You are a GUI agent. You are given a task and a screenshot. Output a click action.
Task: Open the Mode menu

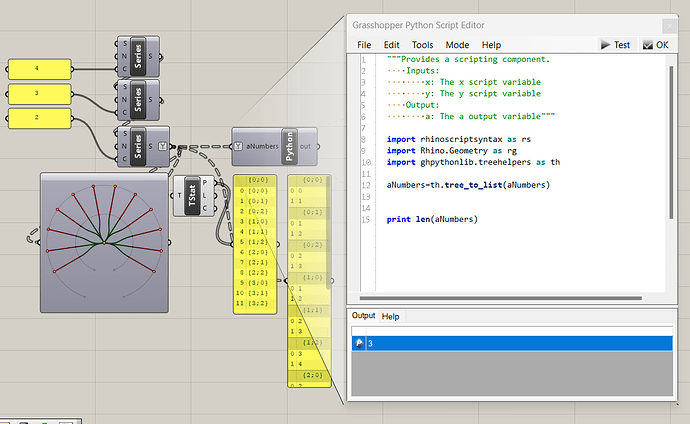click(x=457, y=45)
